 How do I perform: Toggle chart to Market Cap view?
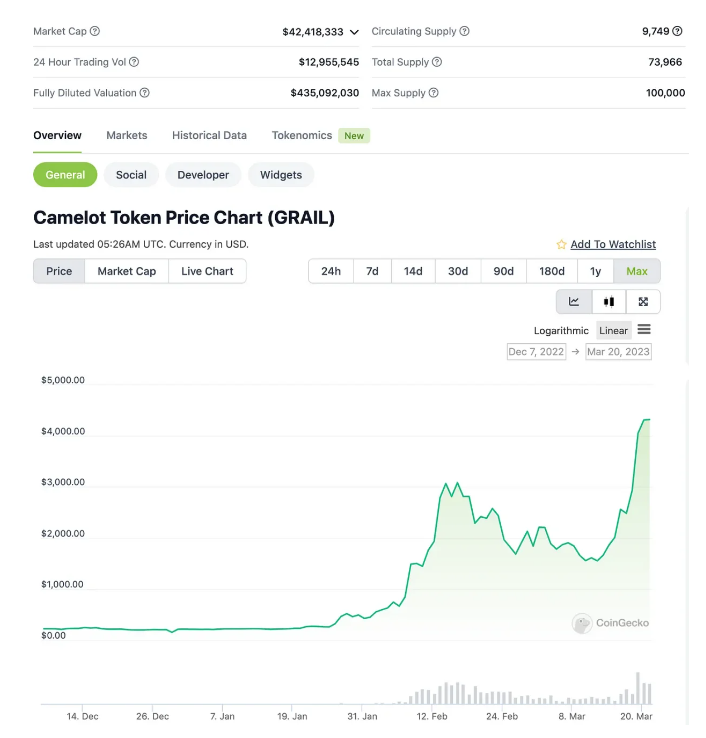(127, 271)
